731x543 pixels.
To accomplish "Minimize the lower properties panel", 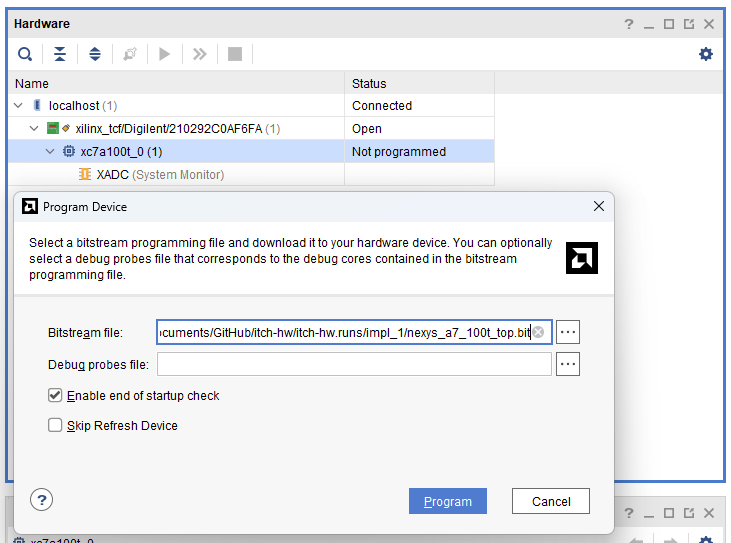I will 648,514.
